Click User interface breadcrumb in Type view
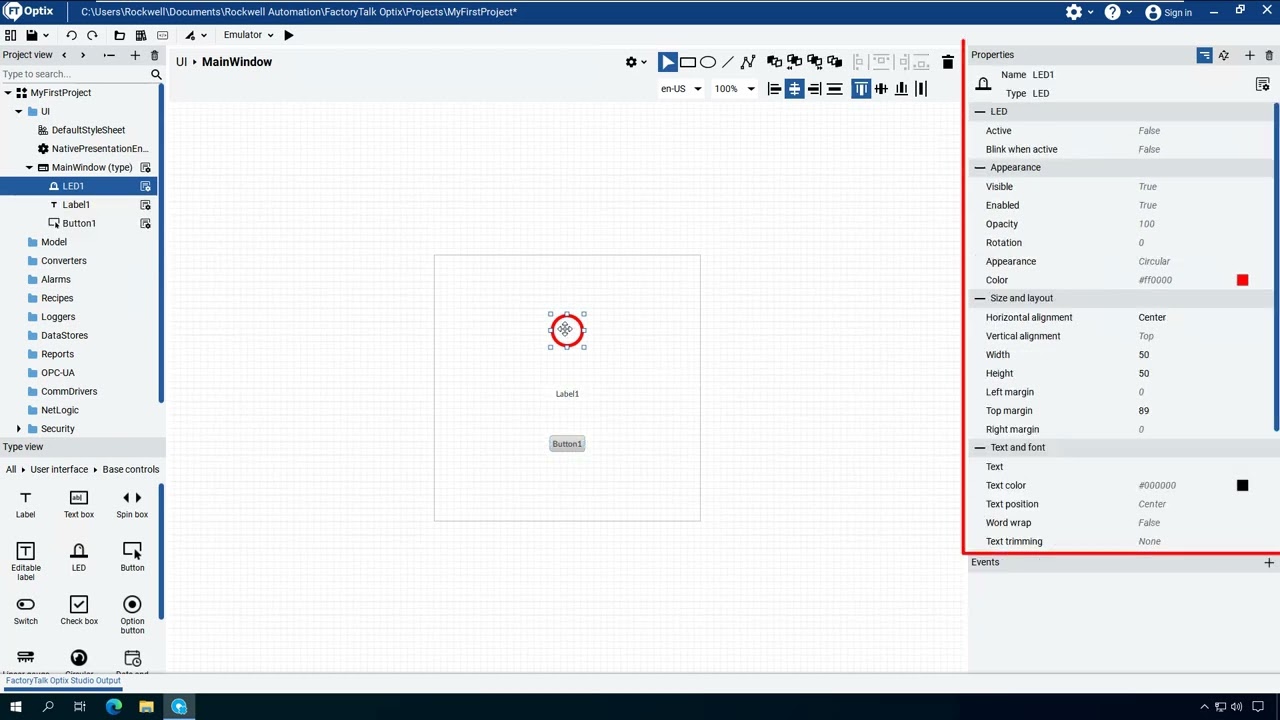 tap(59, 469)
